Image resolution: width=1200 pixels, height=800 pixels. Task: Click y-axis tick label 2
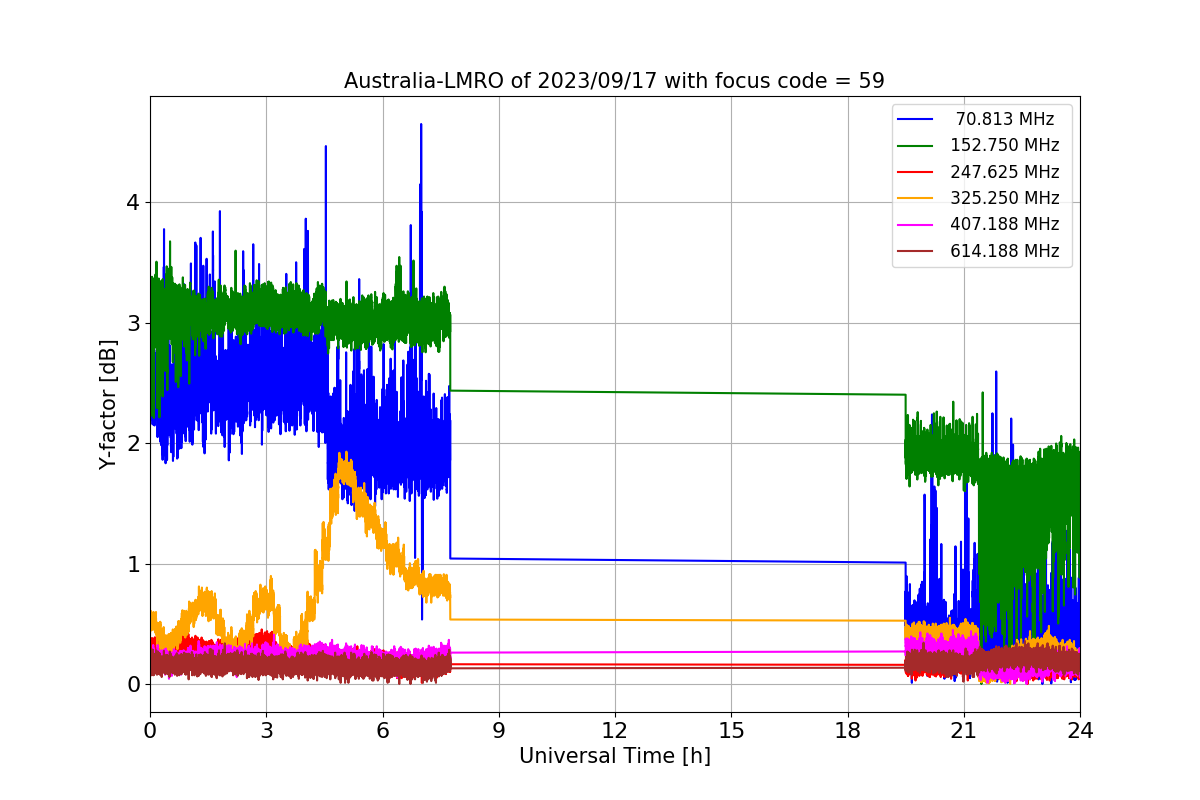tap(132, 444)
